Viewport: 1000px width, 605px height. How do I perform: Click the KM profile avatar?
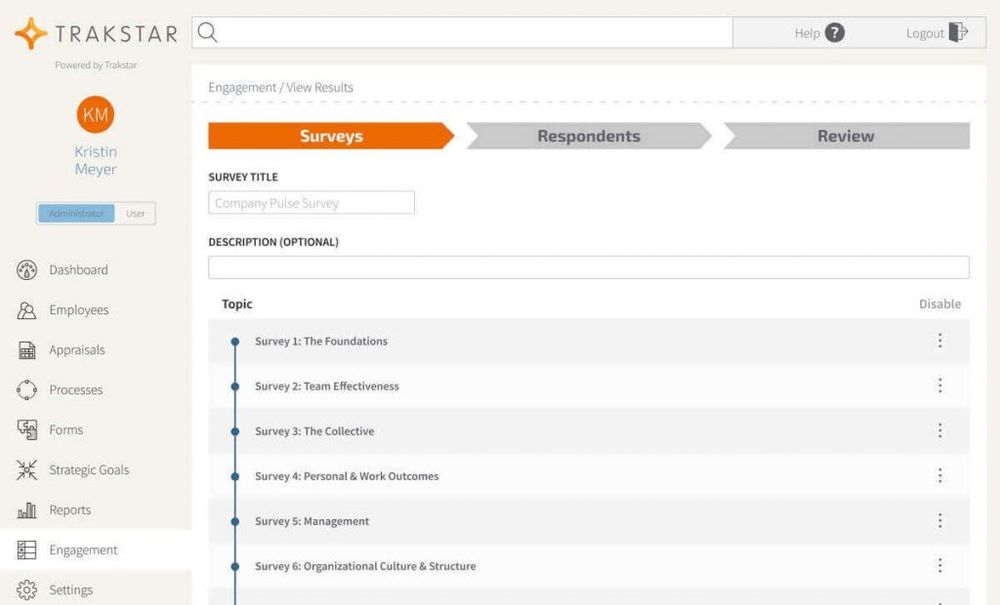tap(95, 115)
